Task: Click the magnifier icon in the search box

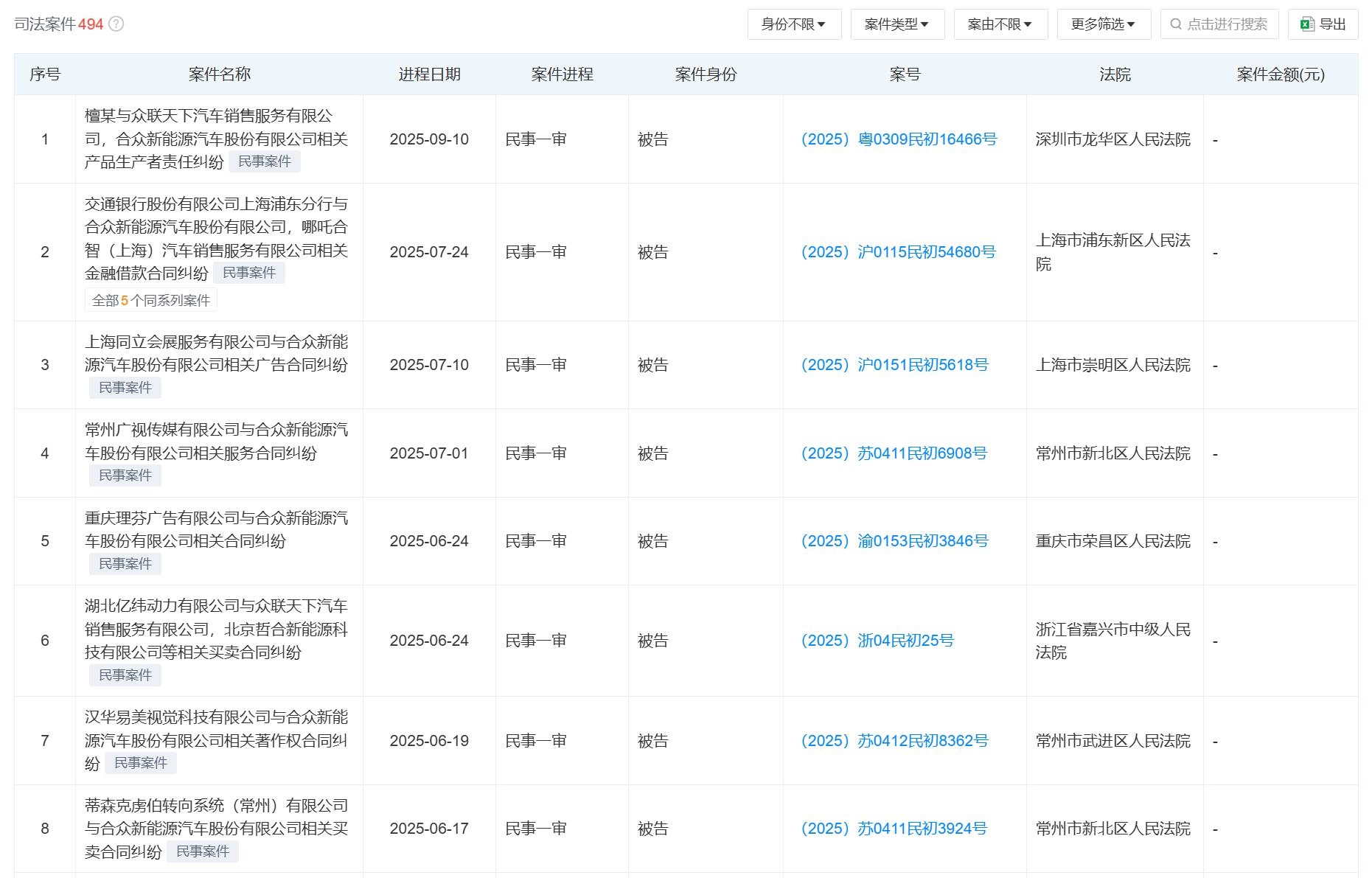Action: click(1176, 24)
